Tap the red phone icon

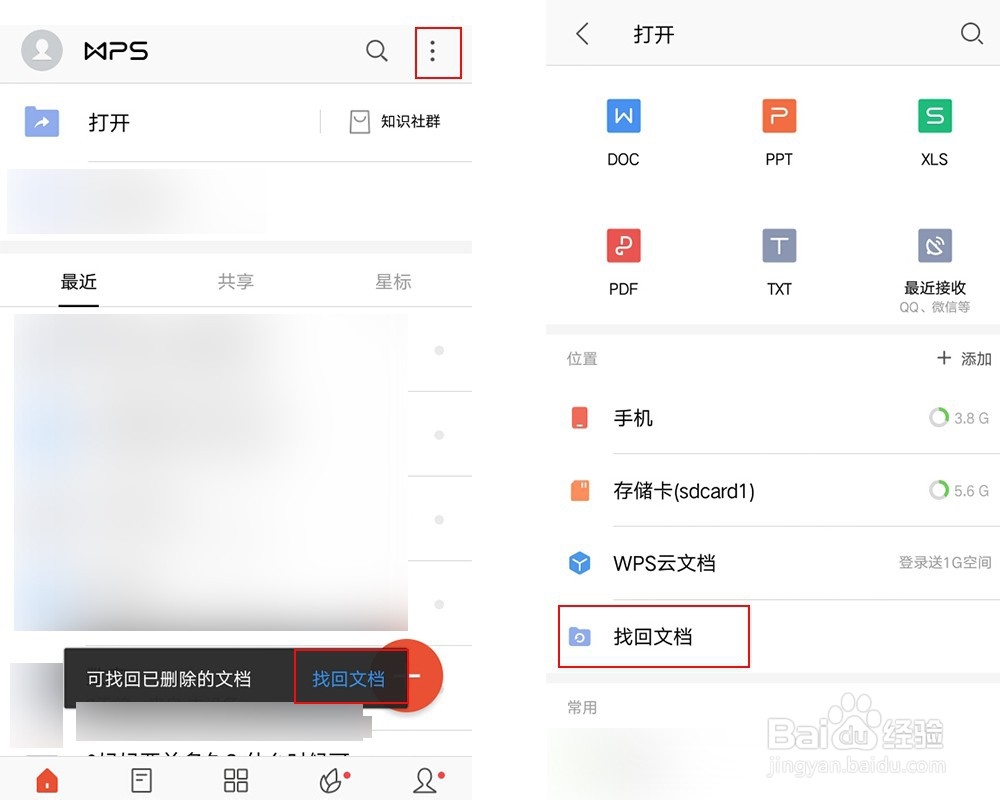point(579,418)
